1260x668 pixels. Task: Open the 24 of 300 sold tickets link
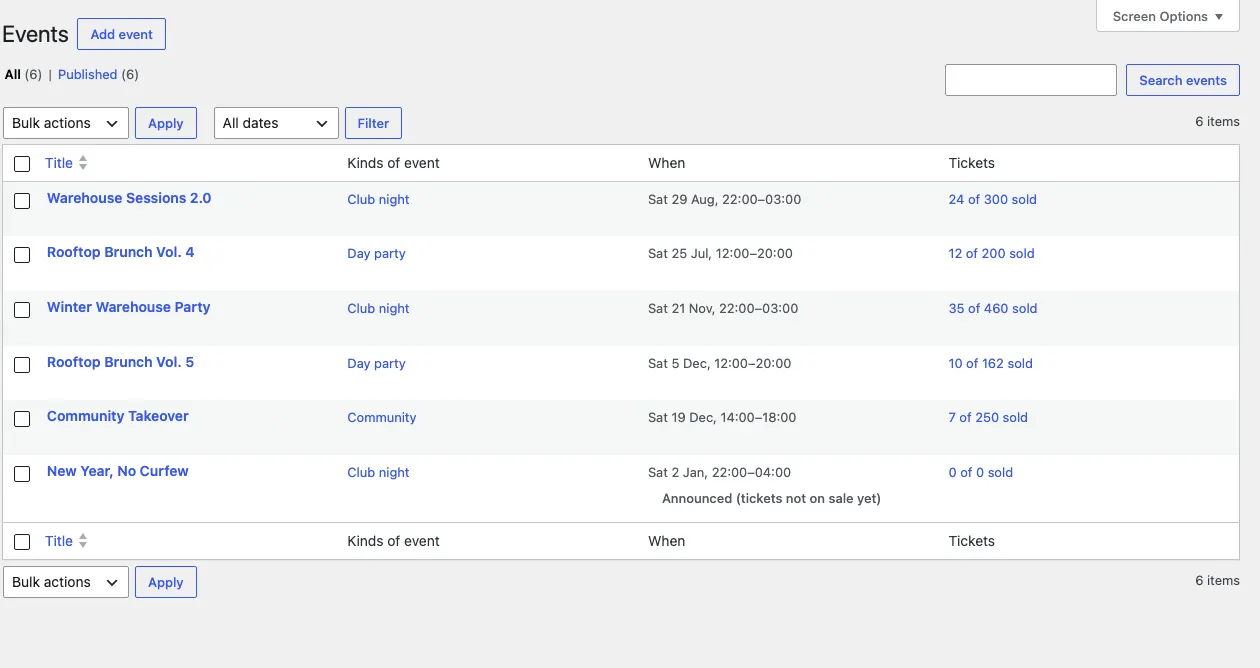point(993,199)
